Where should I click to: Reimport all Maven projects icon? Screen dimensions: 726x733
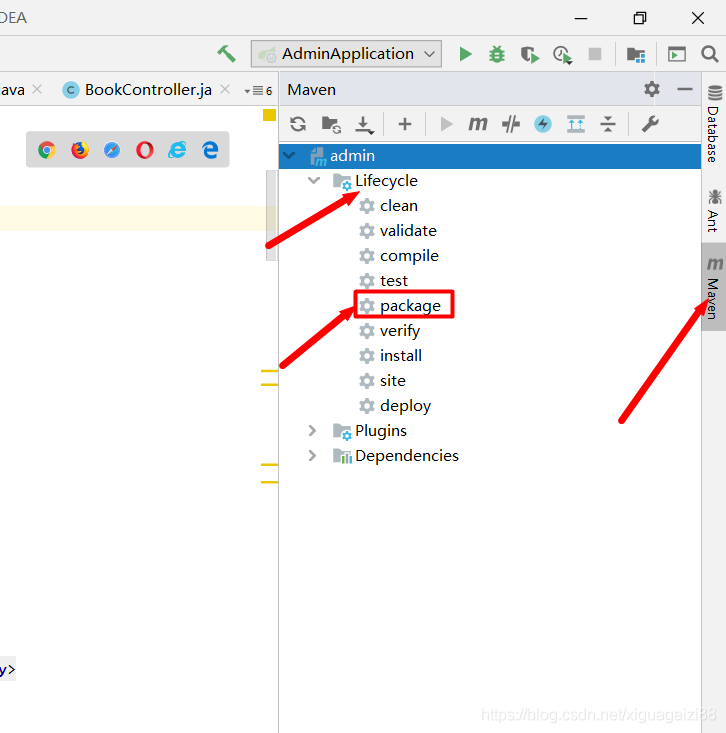298,124
